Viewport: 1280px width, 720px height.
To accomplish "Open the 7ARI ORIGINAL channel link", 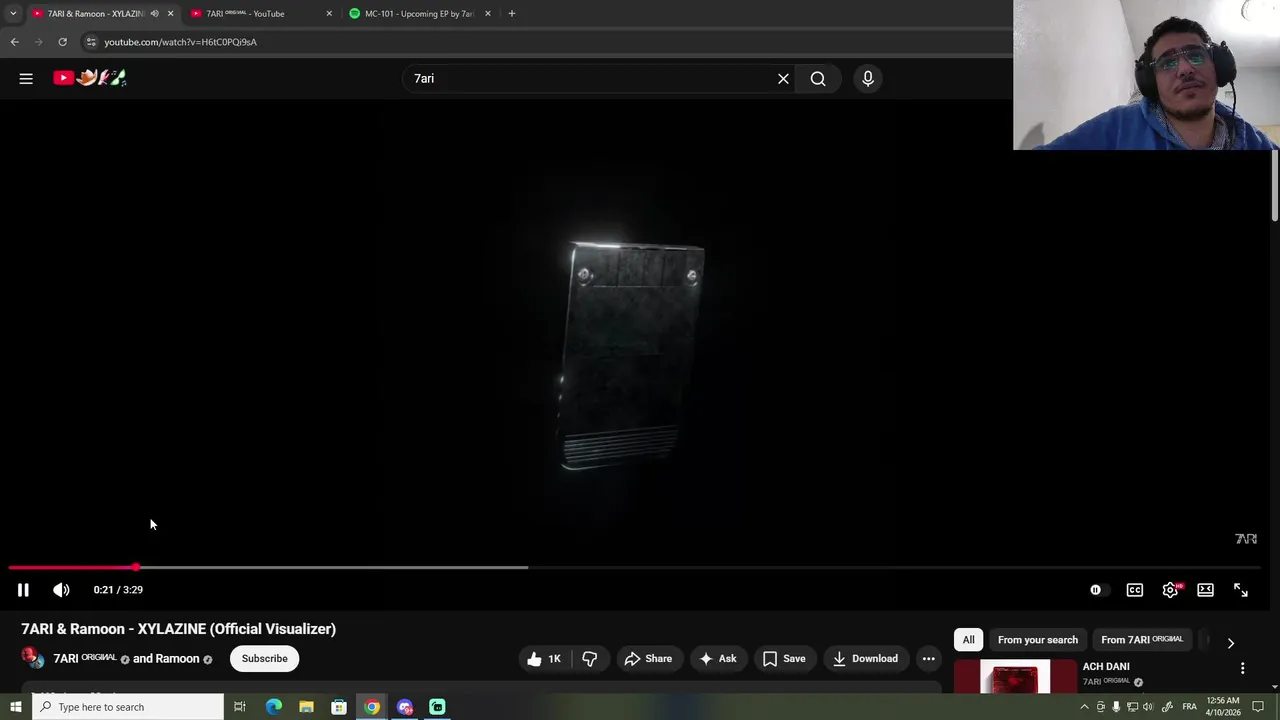I will point(85,659).
